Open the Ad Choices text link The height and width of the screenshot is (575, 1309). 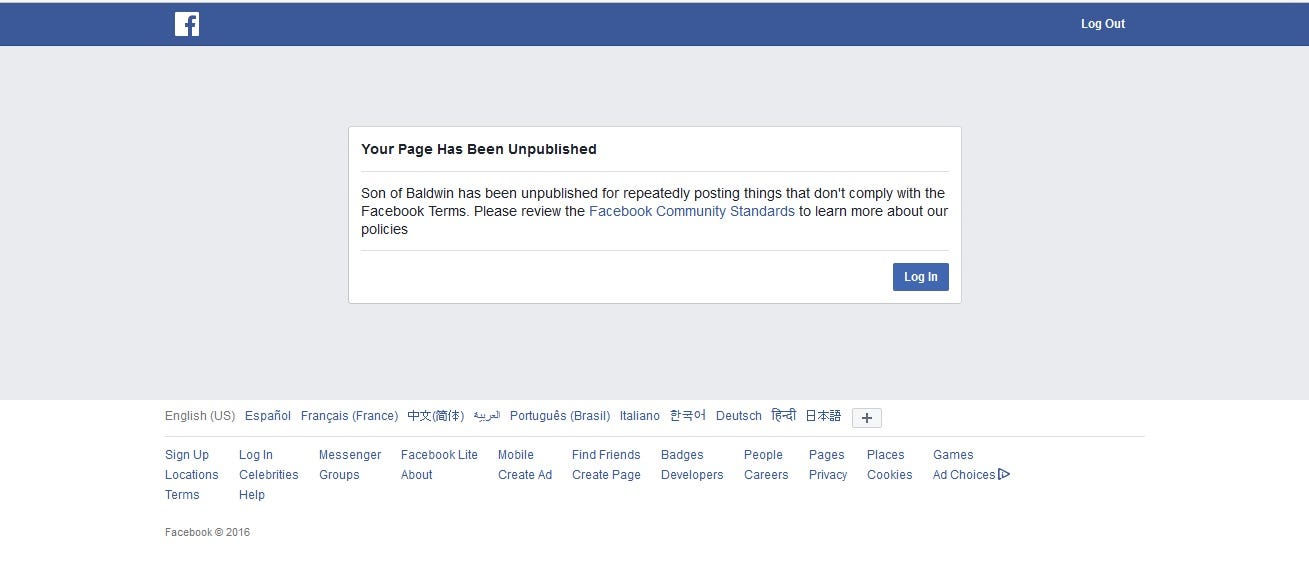(964, 475)
